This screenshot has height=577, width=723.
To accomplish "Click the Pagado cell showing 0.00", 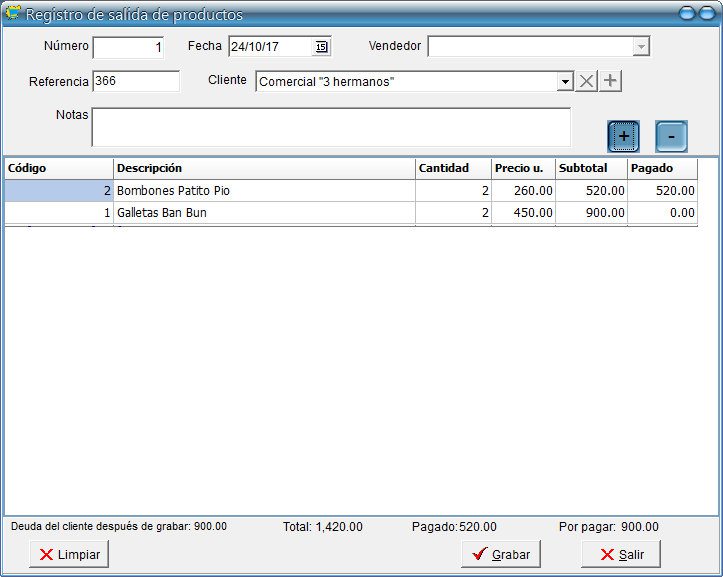I will click(x=663, y=213).
